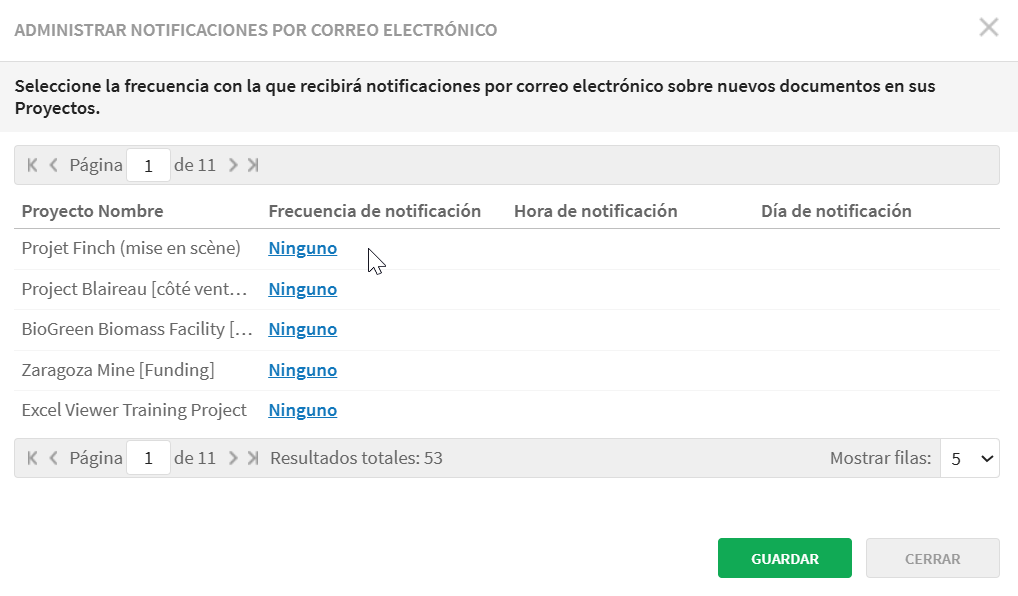Go to first page in bottom pager
1018x596 pixels.
[x=32, y=458]
